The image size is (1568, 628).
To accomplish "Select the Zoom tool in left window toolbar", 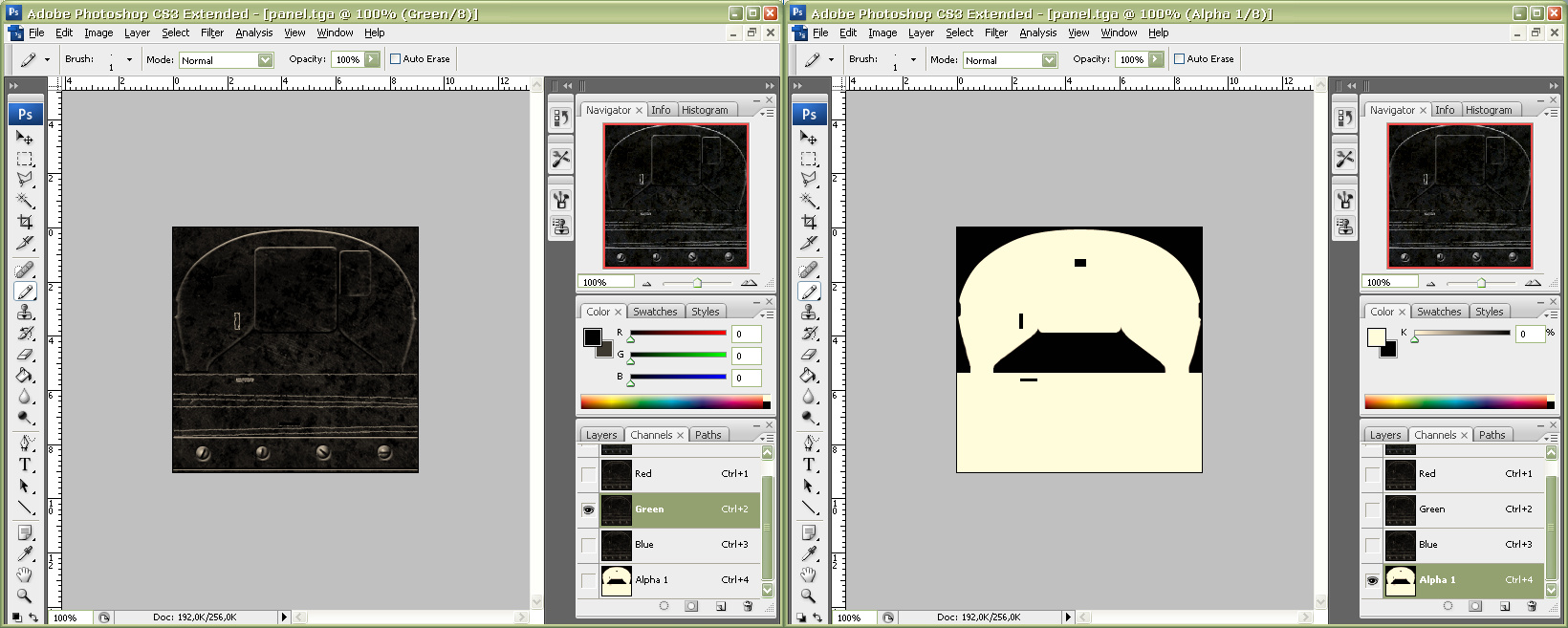I will click(25, 596).
